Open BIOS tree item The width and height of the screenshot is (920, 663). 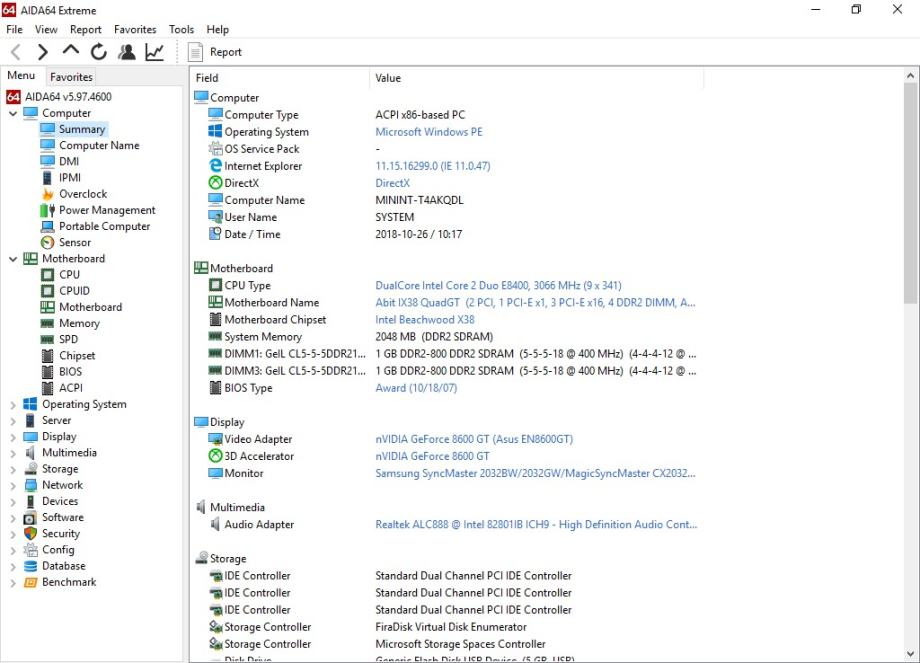(70, 372)
